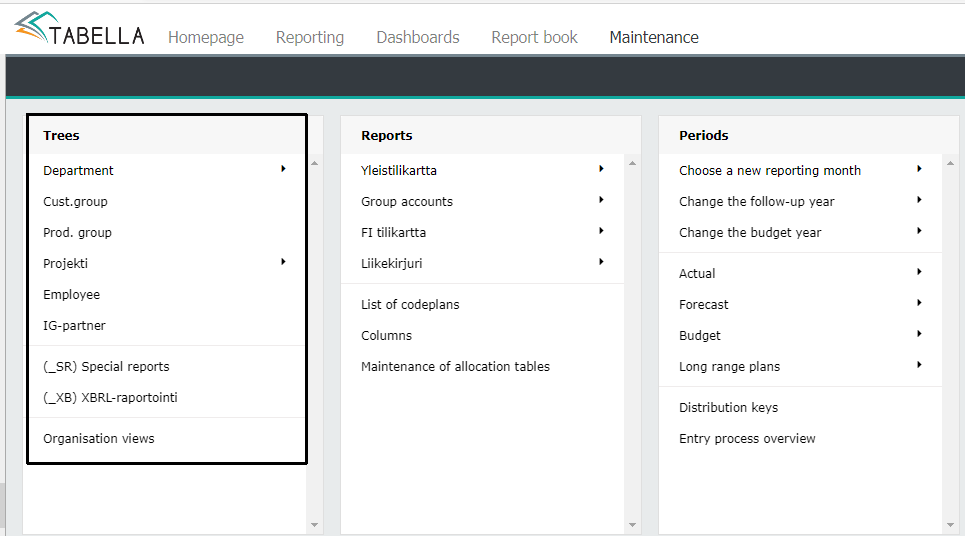
Task: Go to the Report book tab
Action: 534,38
